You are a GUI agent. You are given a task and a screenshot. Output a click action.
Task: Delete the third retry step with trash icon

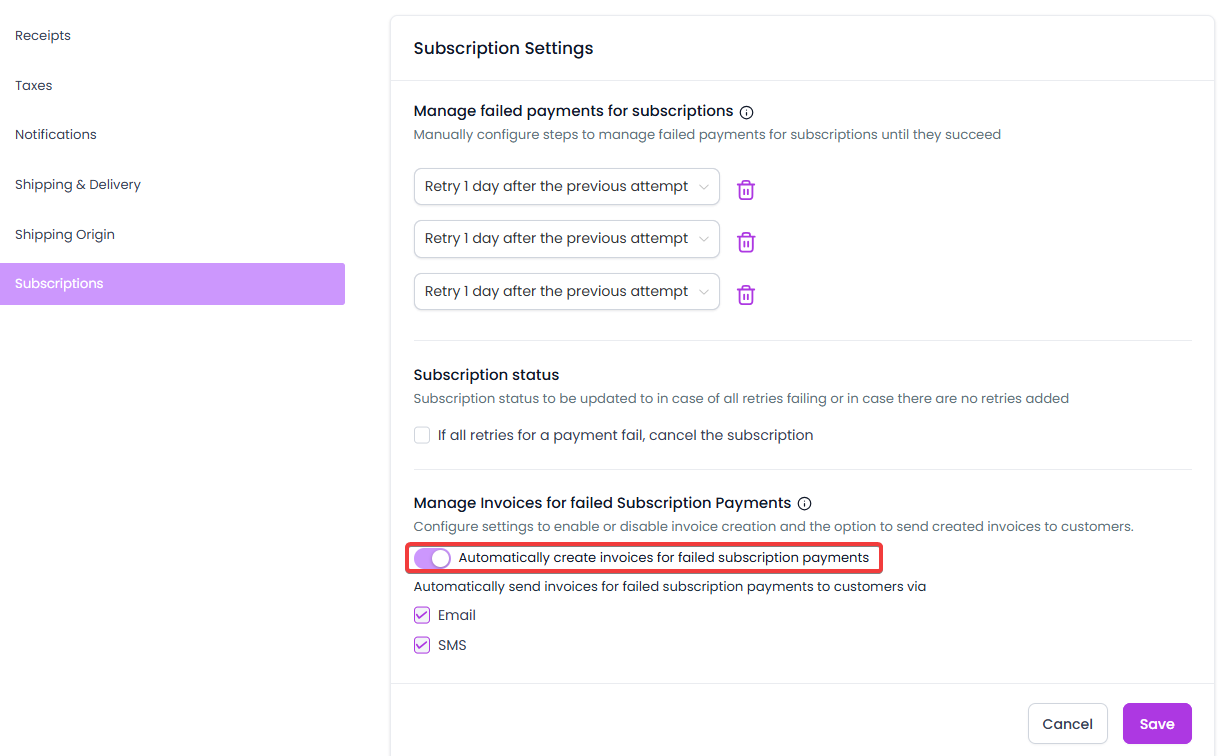[746, 295]
